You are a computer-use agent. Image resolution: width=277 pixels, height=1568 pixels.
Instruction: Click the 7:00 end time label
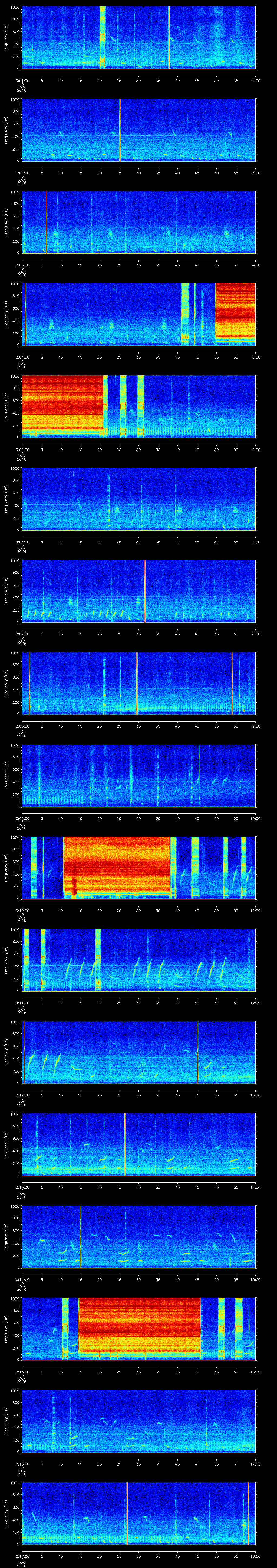(x=256, y=542)
